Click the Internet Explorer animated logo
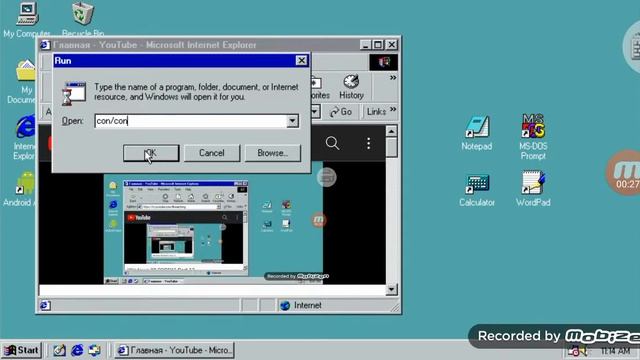The width and height of the screenshot is (640, 360). point(384,62)
